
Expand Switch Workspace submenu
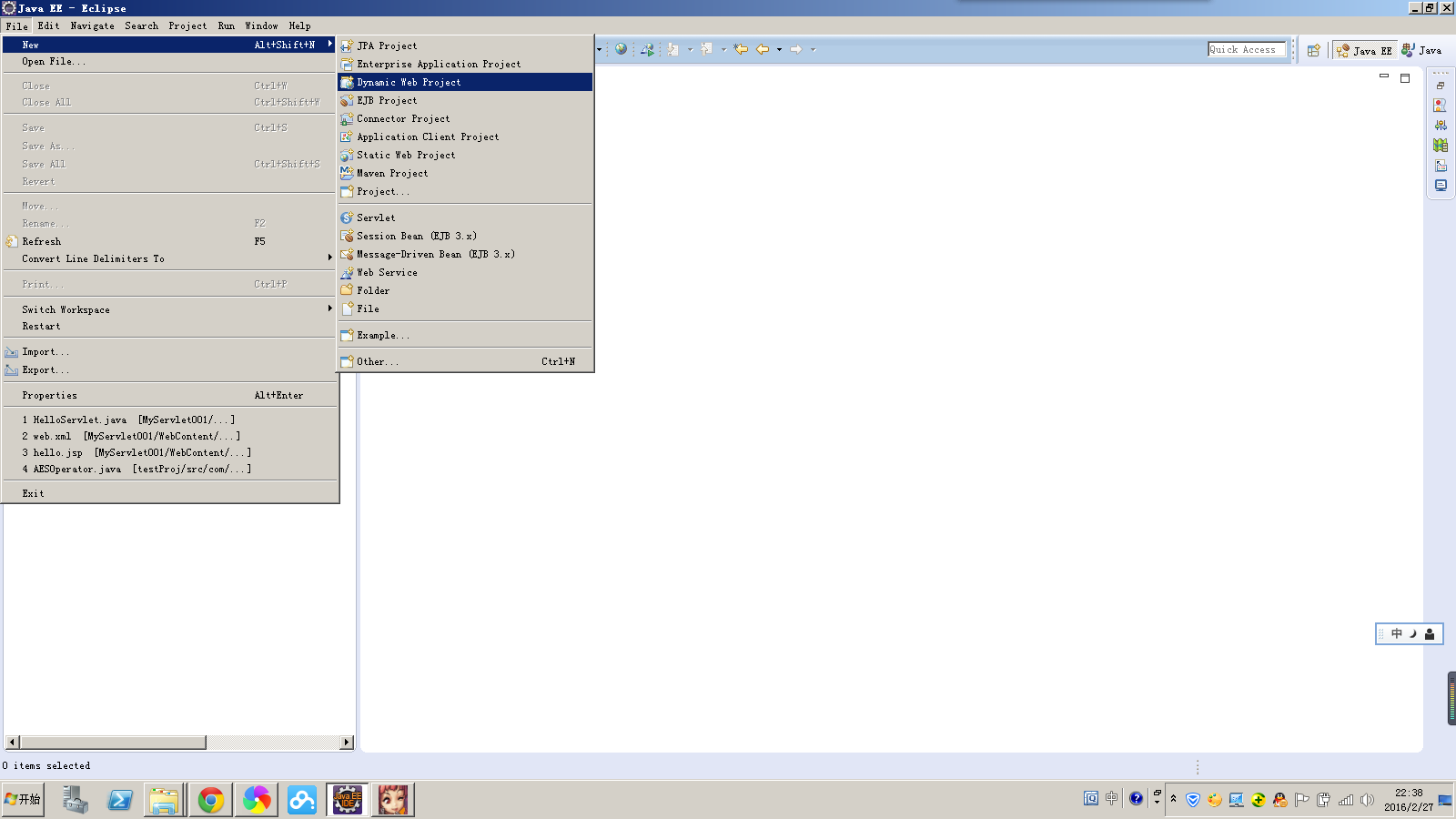[170, 309]
